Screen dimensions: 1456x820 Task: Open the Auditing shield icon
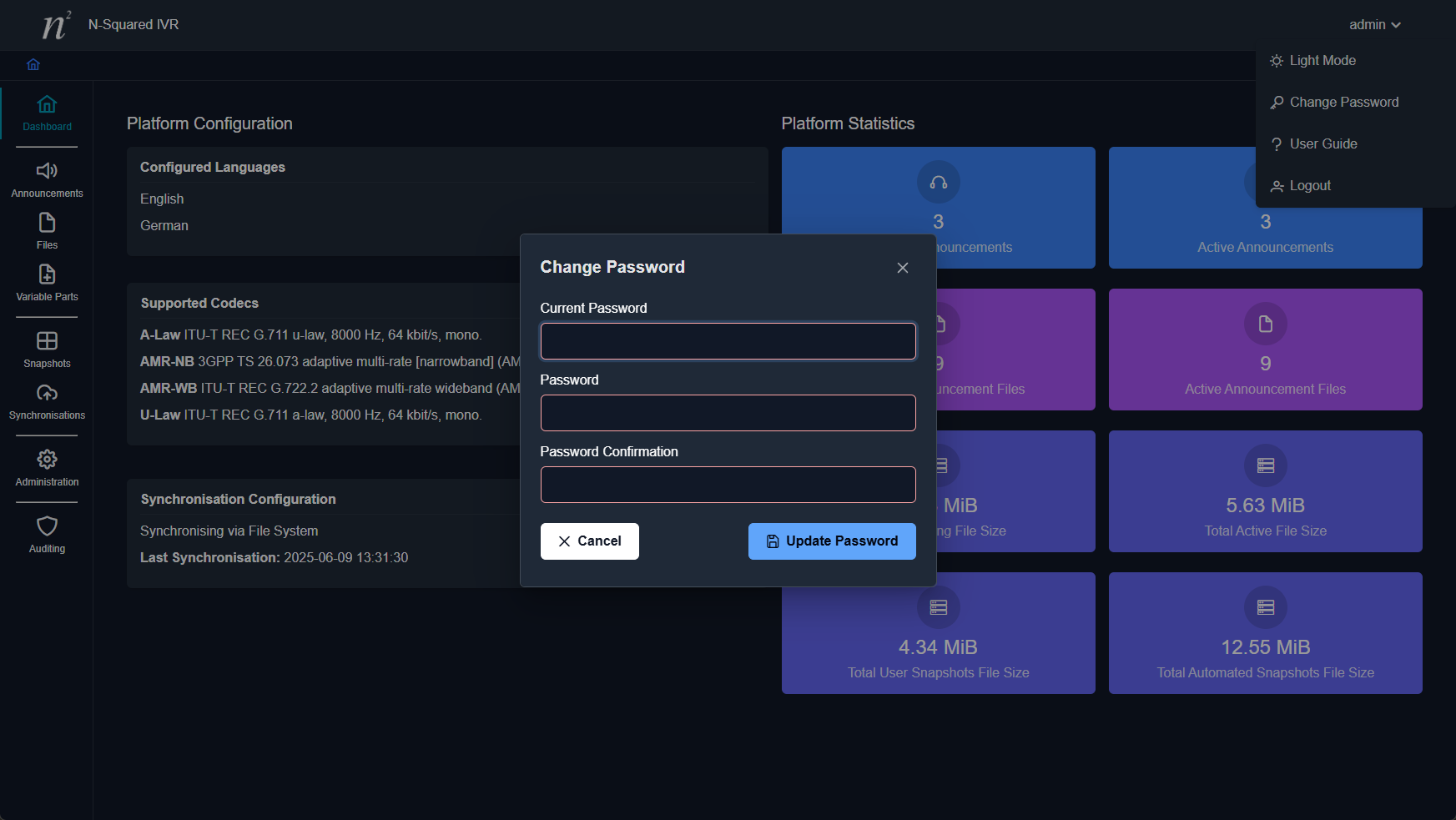47,526
